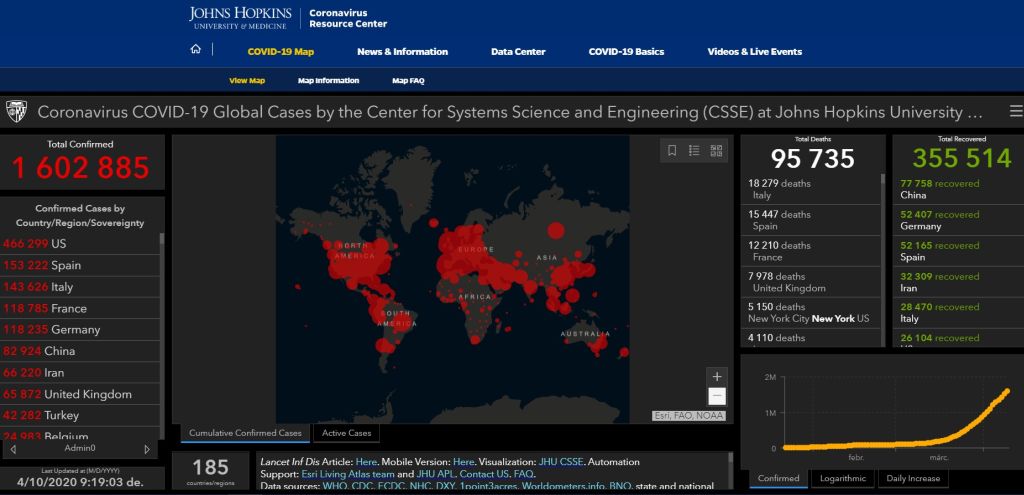Select US row in confirmed cases list

[x=80, y=244]
